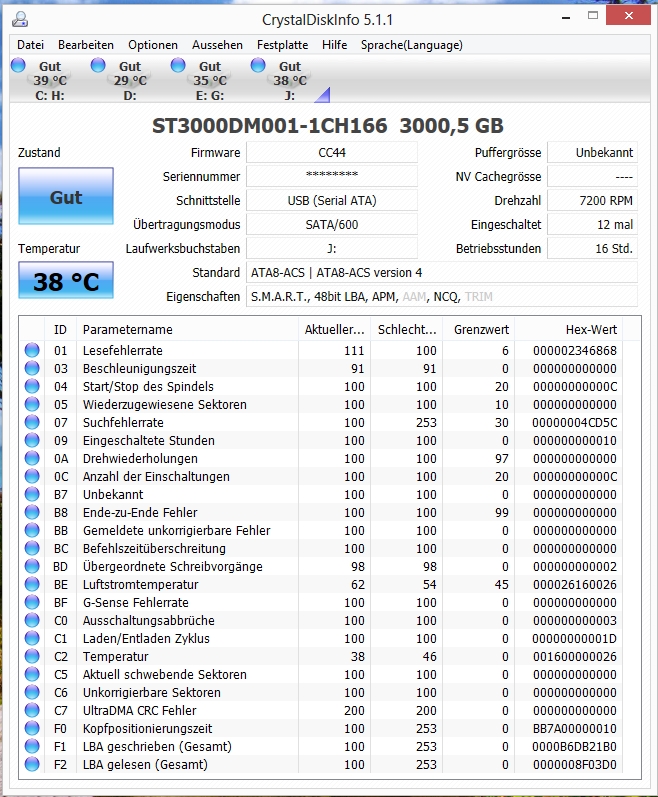Click the Hex-Wert column header
Image resolution: width=658 pixels, height=797 pixels.
coord(569,329)
